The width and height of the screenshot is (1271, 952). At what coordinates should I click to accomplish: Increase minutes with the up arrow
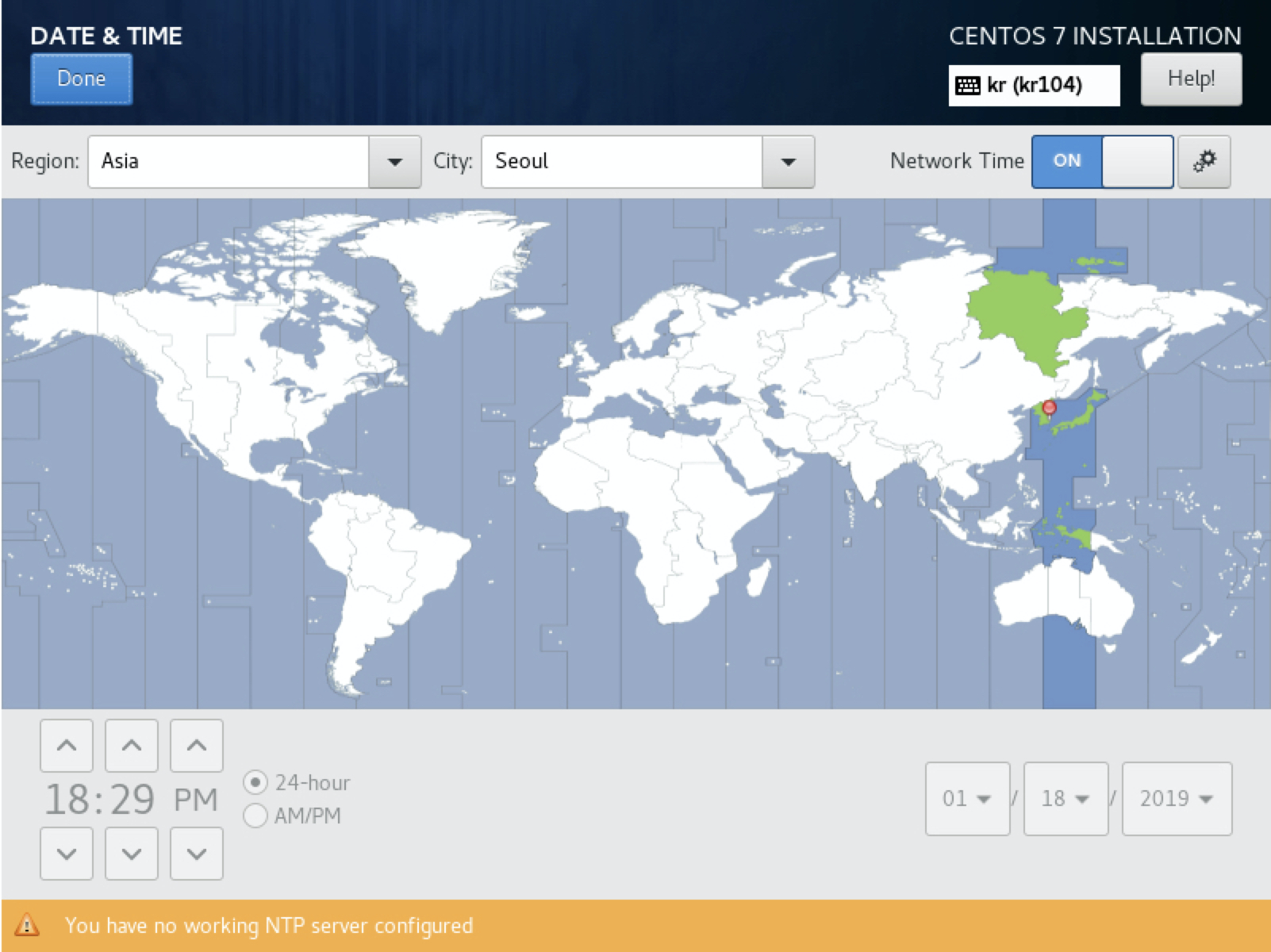(132, 746)
